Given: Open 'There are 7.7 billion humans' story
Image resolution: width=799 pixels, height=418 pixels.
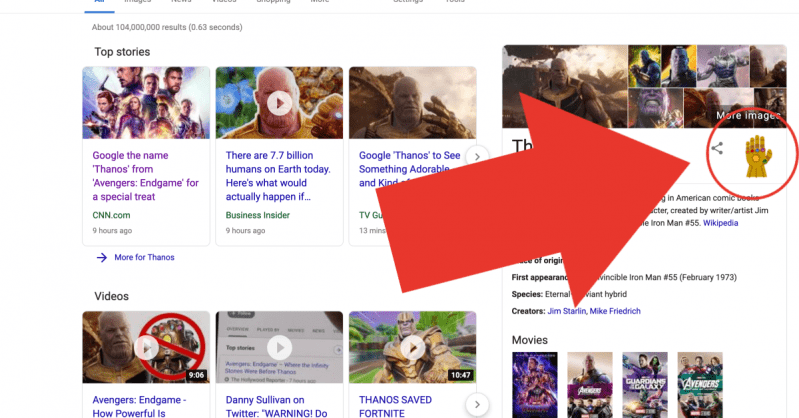Looking at the screenshot, I should [278, 176].
